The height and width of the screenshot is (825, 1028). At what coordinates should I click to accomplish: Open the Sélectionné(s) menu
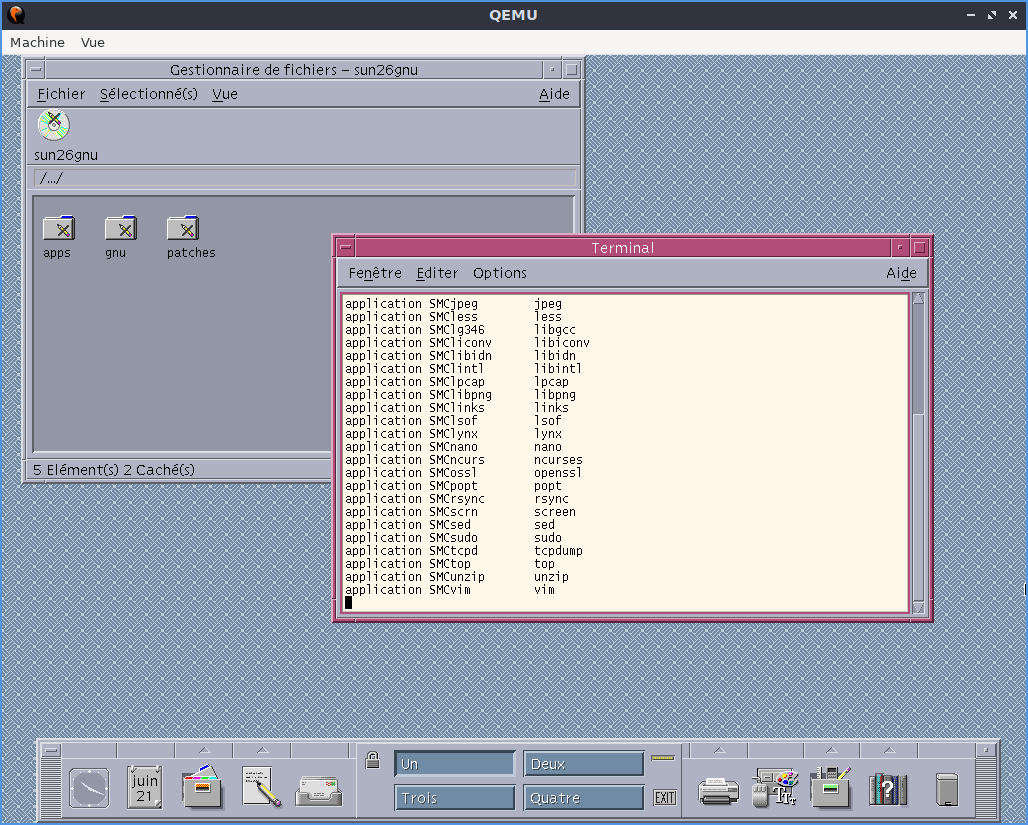click(x=149, y=94)
